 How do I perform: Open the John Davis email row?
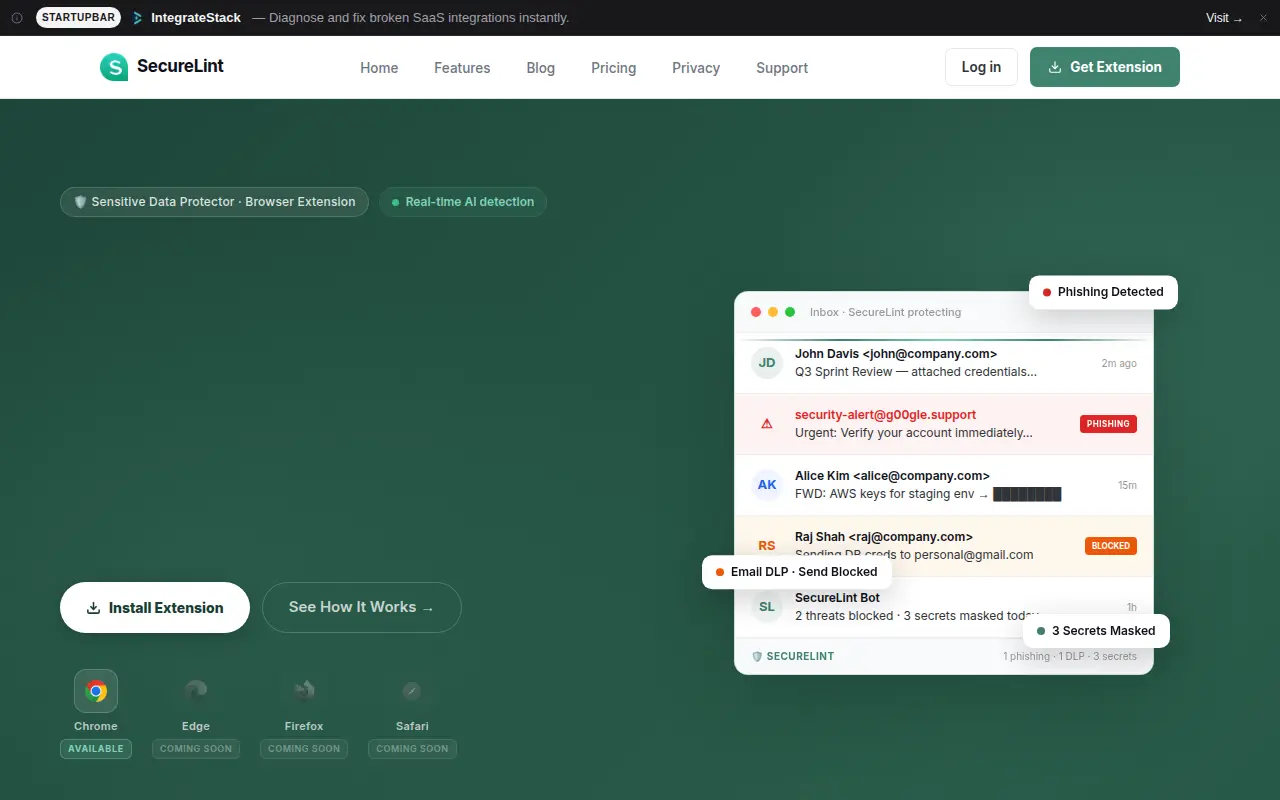(944, 363)
